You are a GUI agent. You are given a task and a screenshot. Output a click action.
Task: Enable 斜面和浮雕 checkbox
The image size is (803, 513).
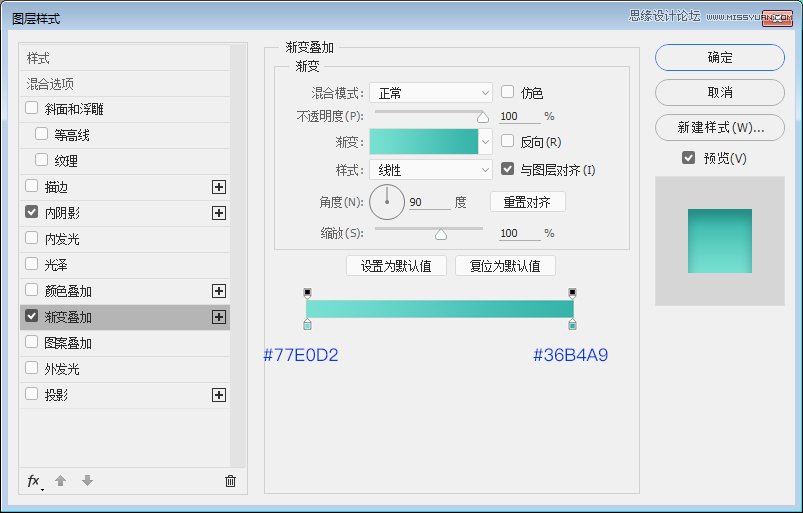31,108
